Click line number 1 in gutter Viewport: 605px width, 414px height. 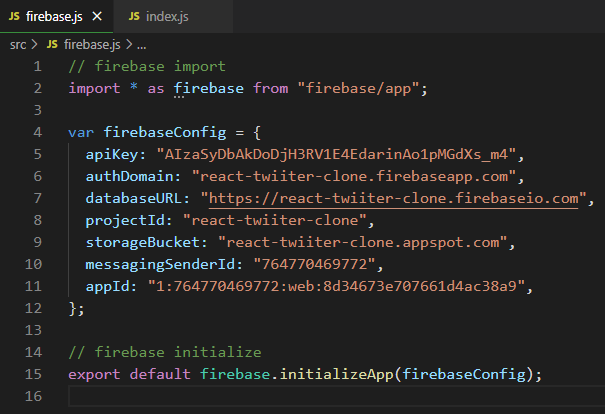(37, 66)
